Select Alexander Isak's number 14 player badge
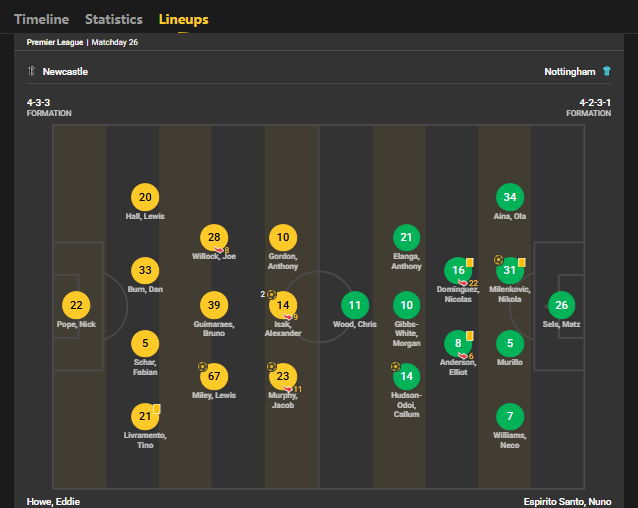This screenshot has width=638, height=508. 284,305
